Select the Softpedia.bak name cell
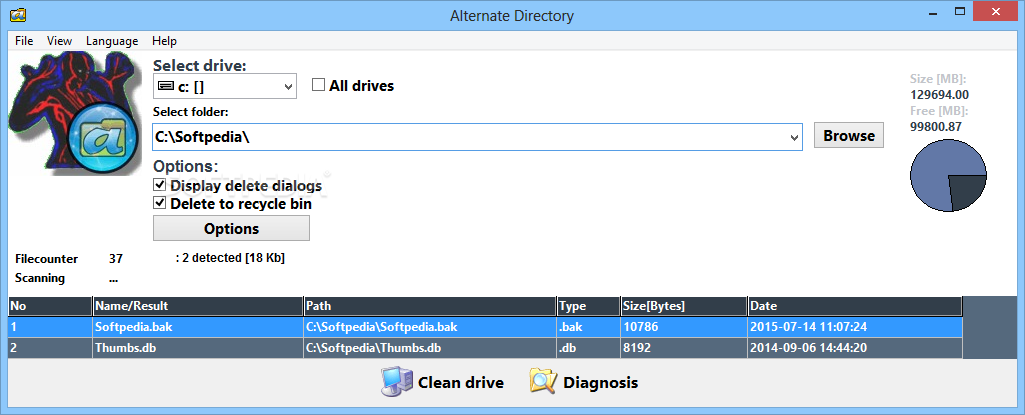Viewport: 1025px width, 415px height. (198, 327)
